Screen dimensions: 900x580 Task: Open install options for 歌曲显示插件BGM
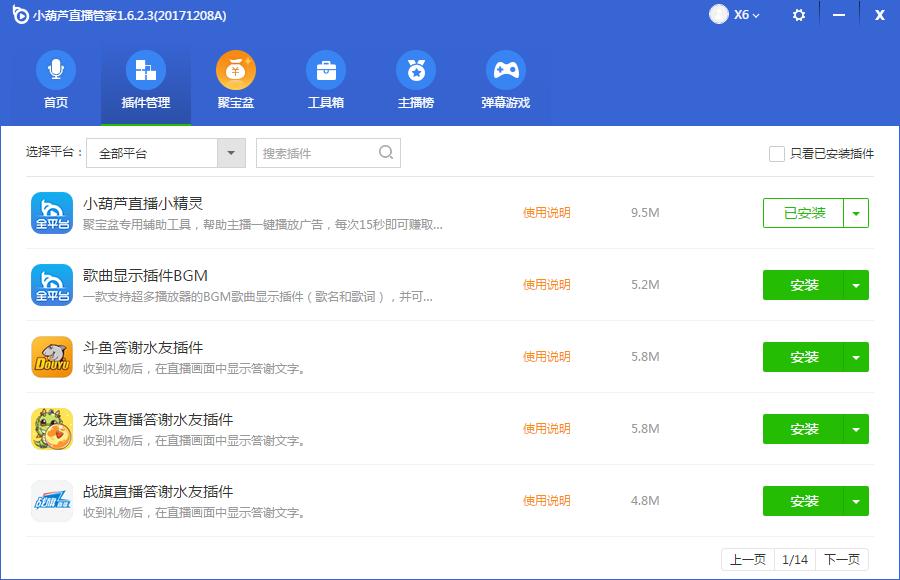pos(856,285)
